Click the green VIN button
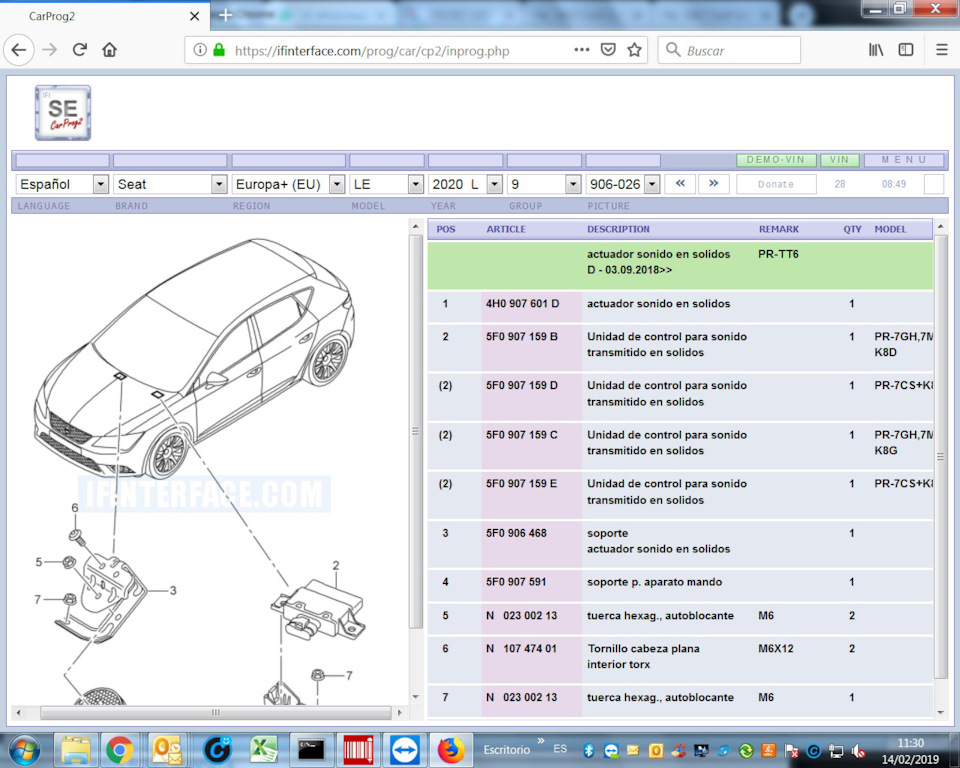The image size is (960, 768). 840,160
